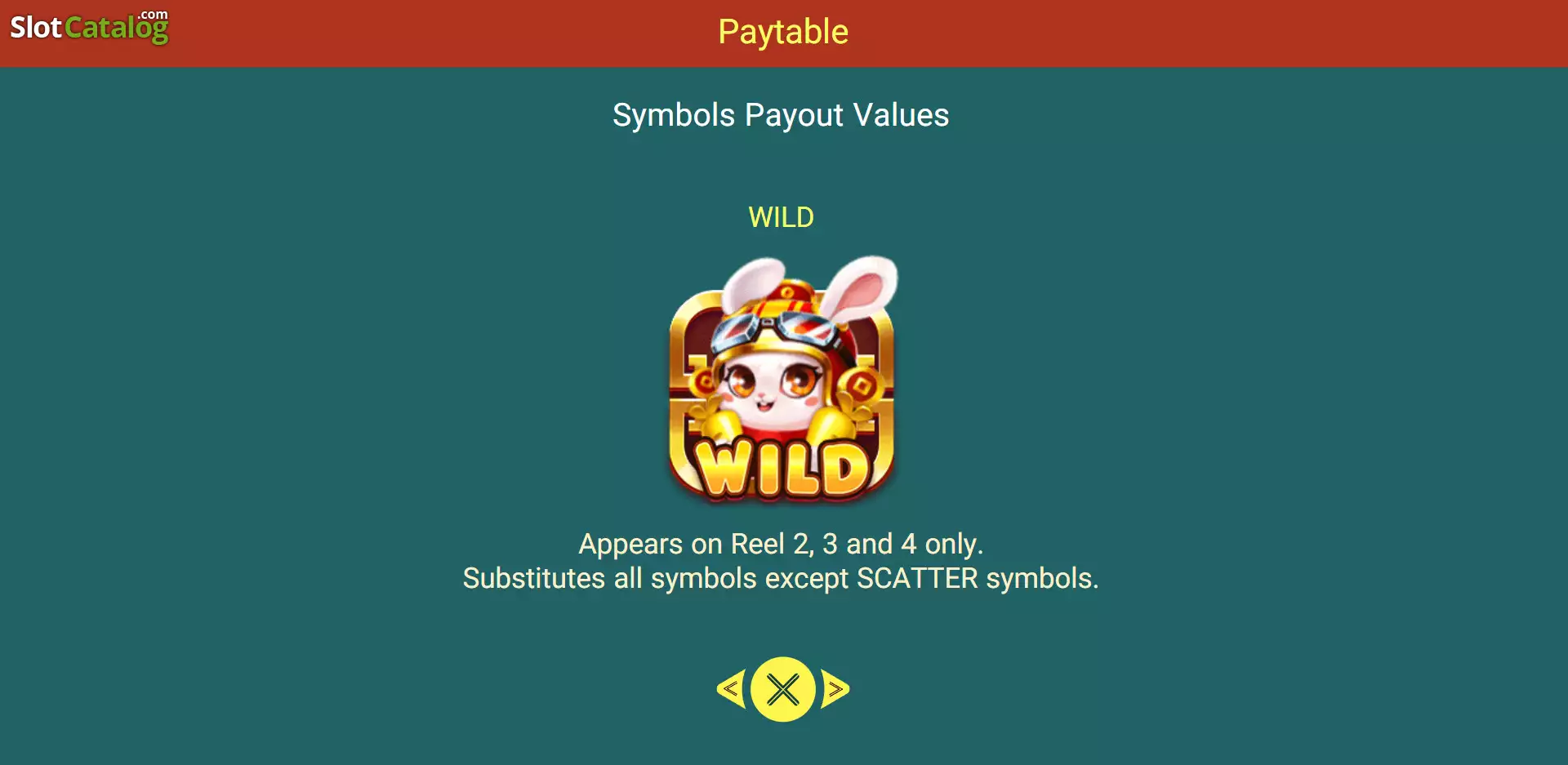Click the Symbols Payout Values heading

tap(781, 115)
